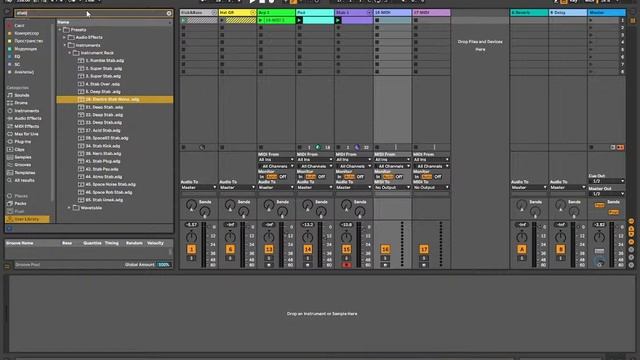Toggle track activator 13 on Arp
This screenshot has width=640, height=360.
[269, 249]
